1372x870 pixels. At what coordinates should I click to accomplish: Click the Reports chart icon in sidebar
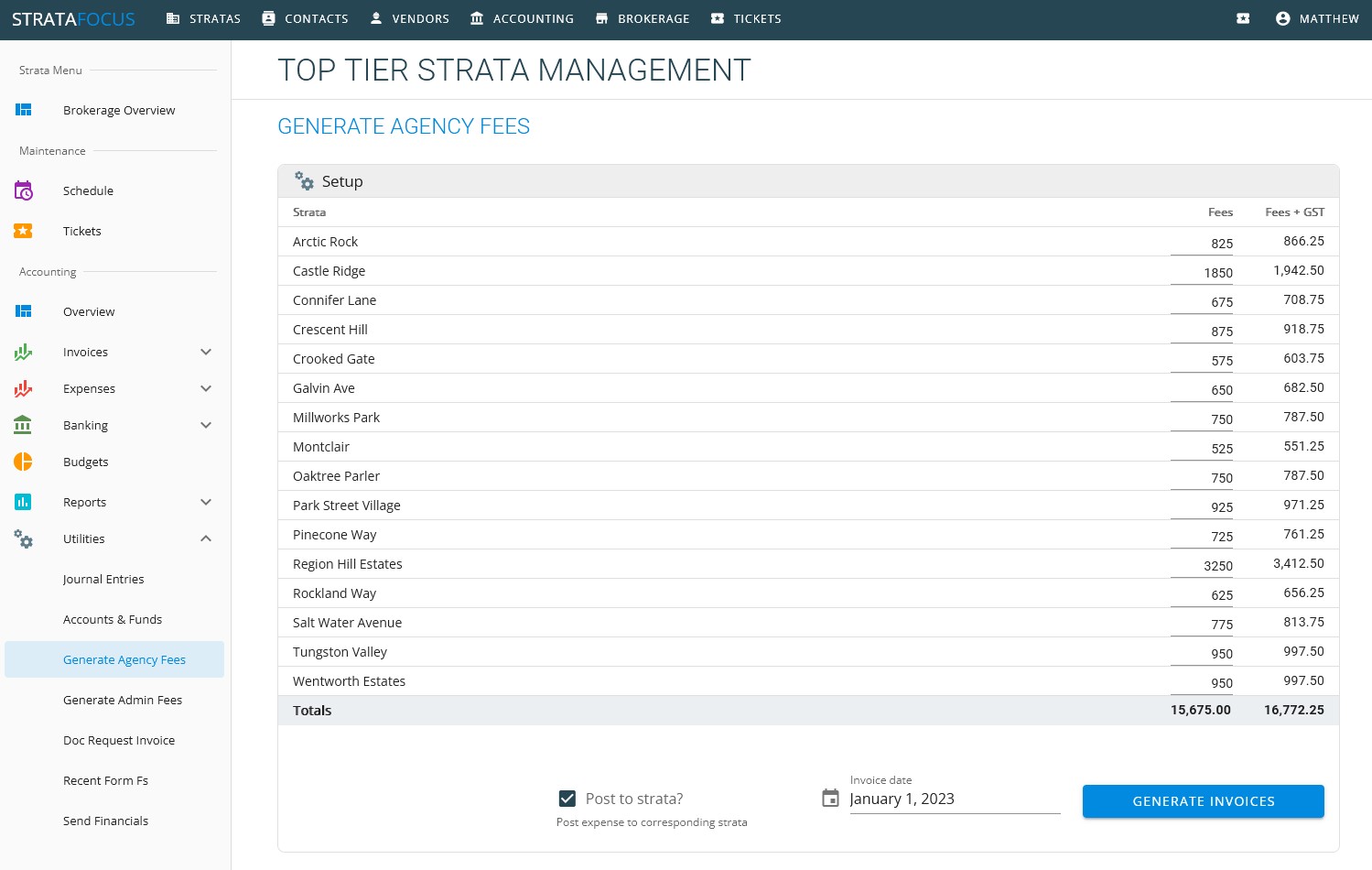(24, 502)
